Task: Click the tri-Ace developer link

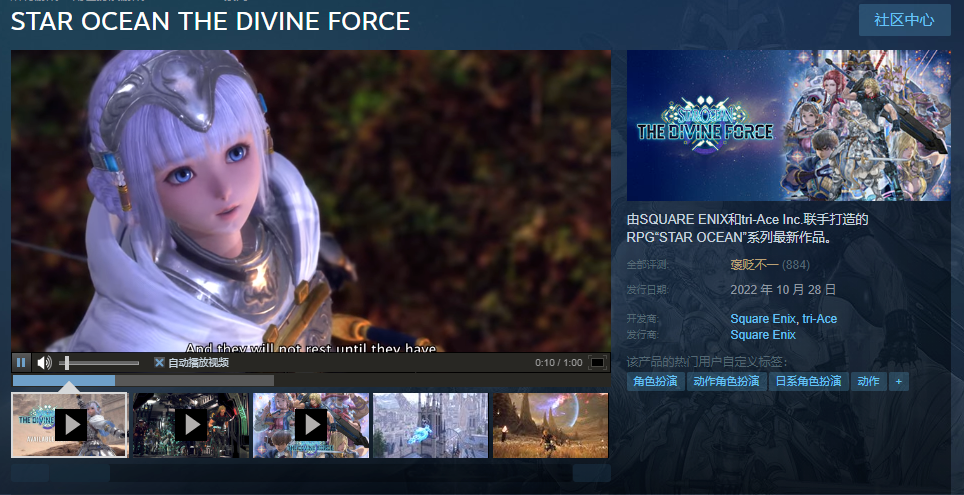Action: click(820, 319)
